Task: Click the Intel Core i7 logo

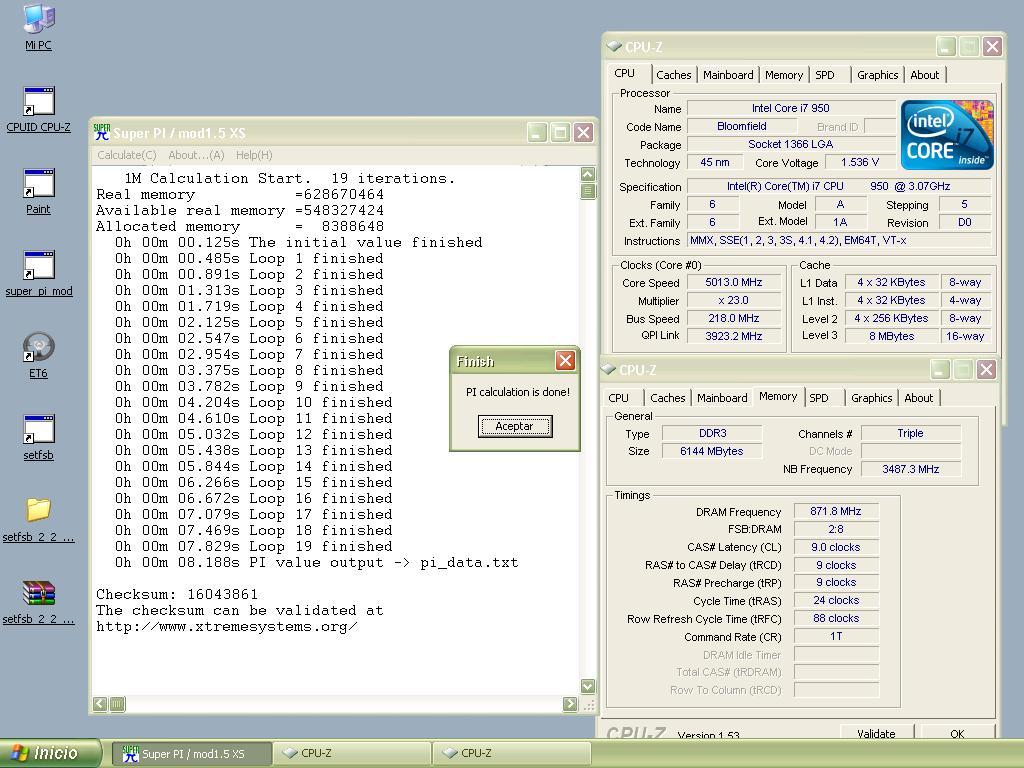Action: coord(946,135)
